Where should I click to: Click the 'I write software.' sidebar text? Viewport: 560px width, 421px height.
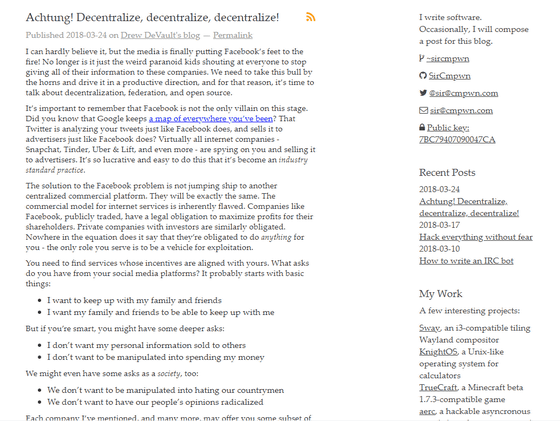450,17
